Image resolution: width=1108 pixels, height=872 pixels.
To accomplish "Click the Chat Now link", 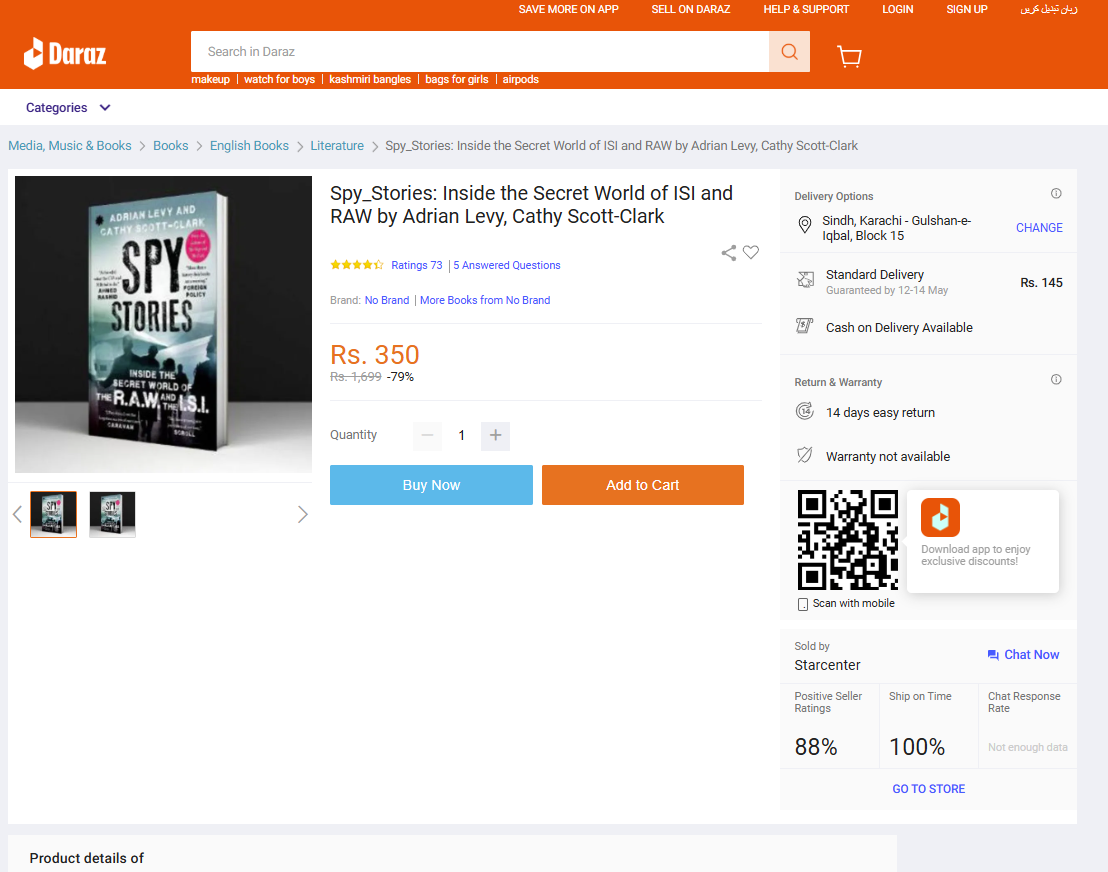I will 1031,654.
